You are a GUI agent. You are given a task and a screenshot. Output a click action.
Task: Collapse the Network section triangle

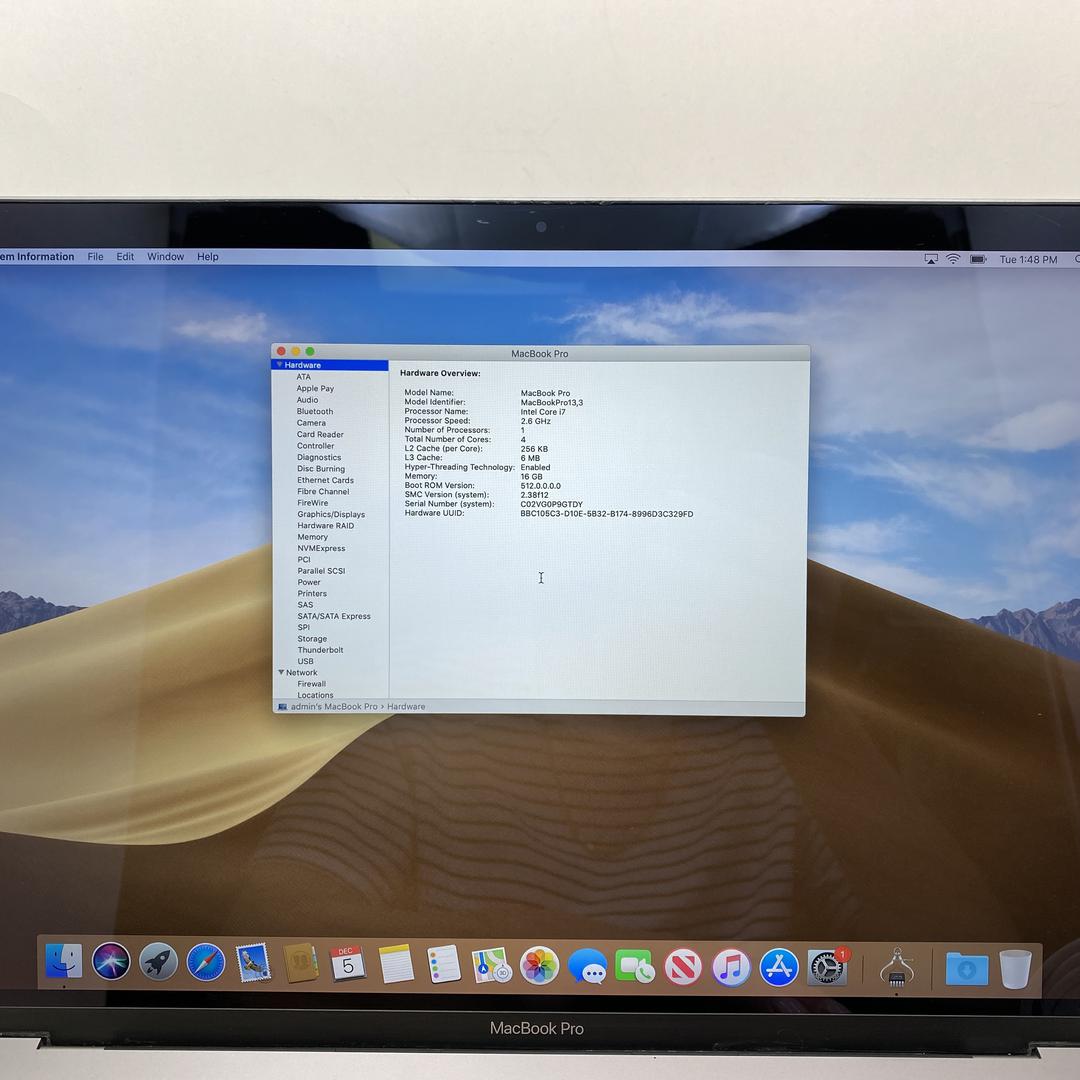coord(281,673)
